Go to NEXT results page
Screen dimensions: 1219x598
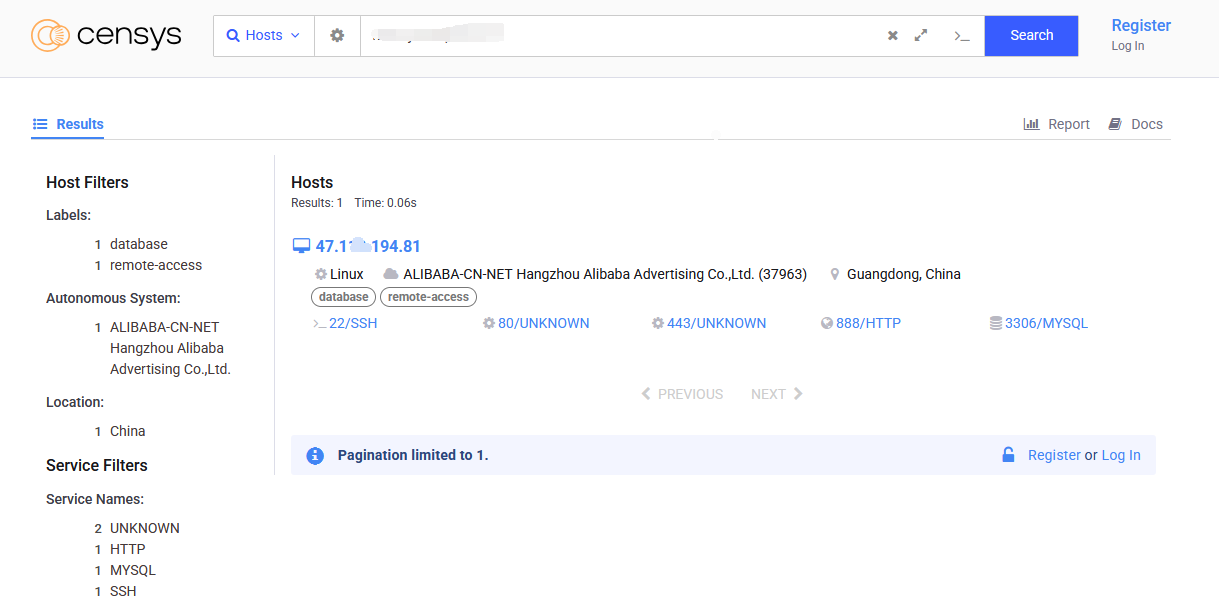[777, 394]
